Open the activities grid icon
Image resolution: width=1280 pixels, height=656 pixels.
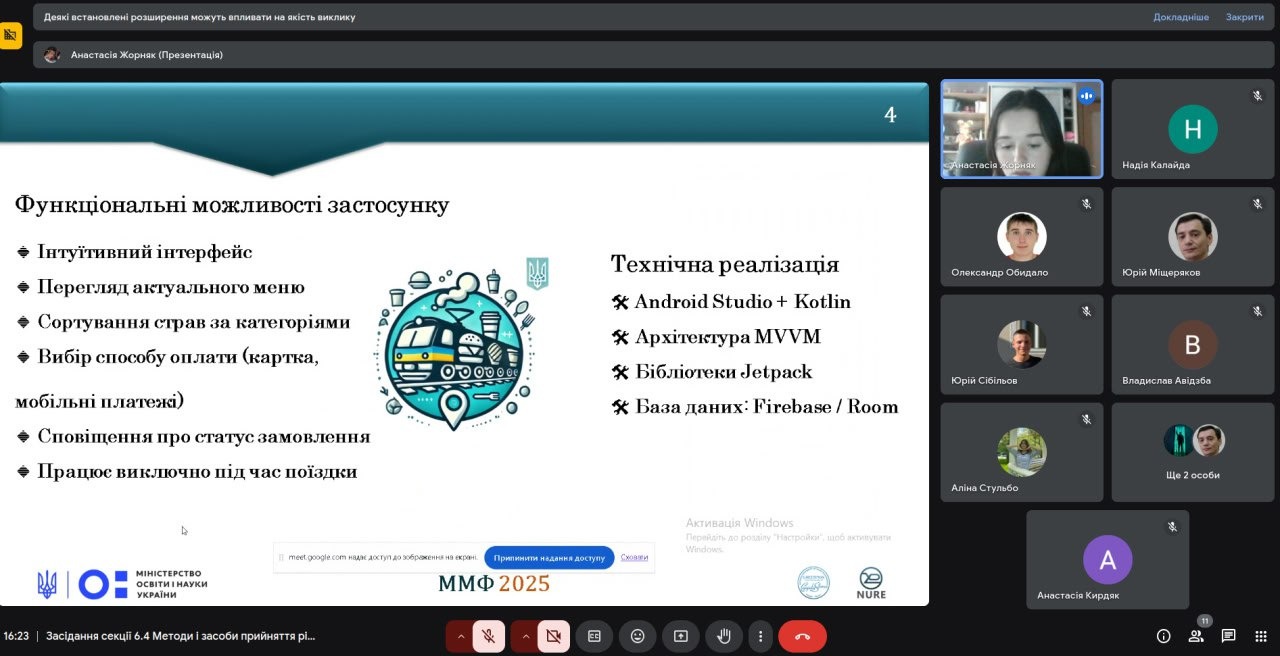pyautogui.click(x=1261, y=636)
